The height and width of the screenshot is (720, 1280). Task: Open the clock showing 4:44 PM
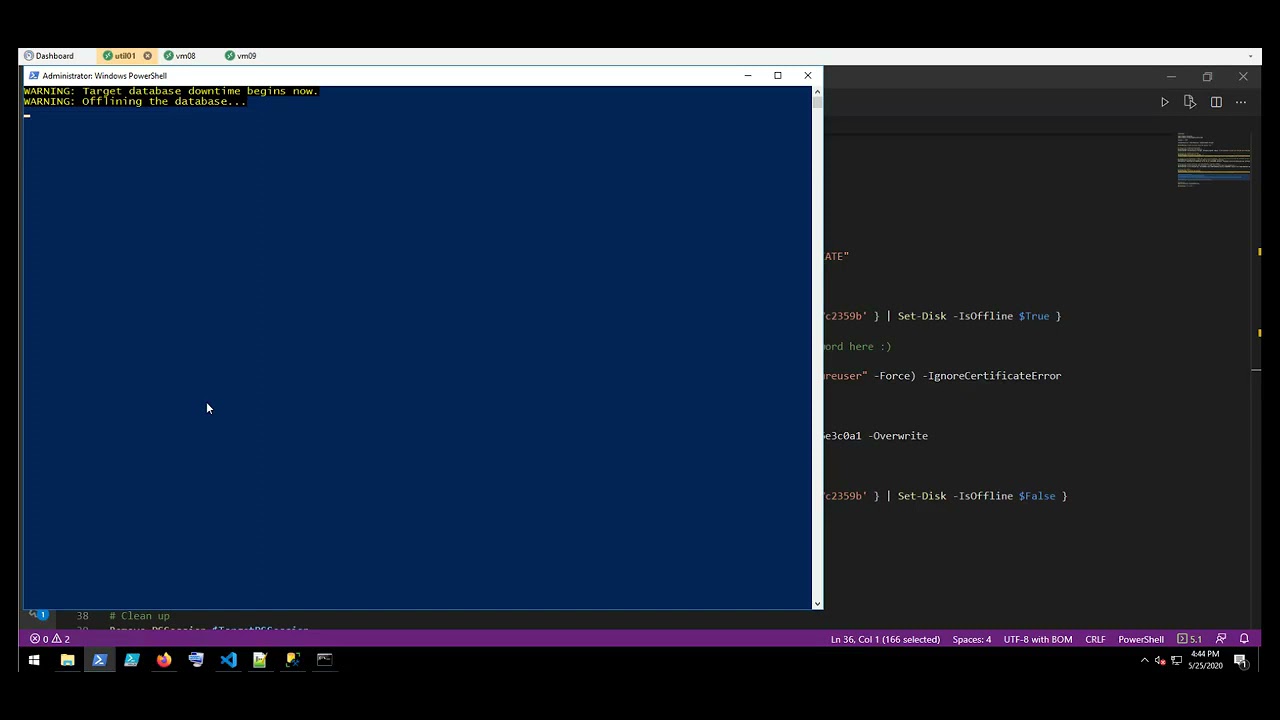click(1205, 660)
